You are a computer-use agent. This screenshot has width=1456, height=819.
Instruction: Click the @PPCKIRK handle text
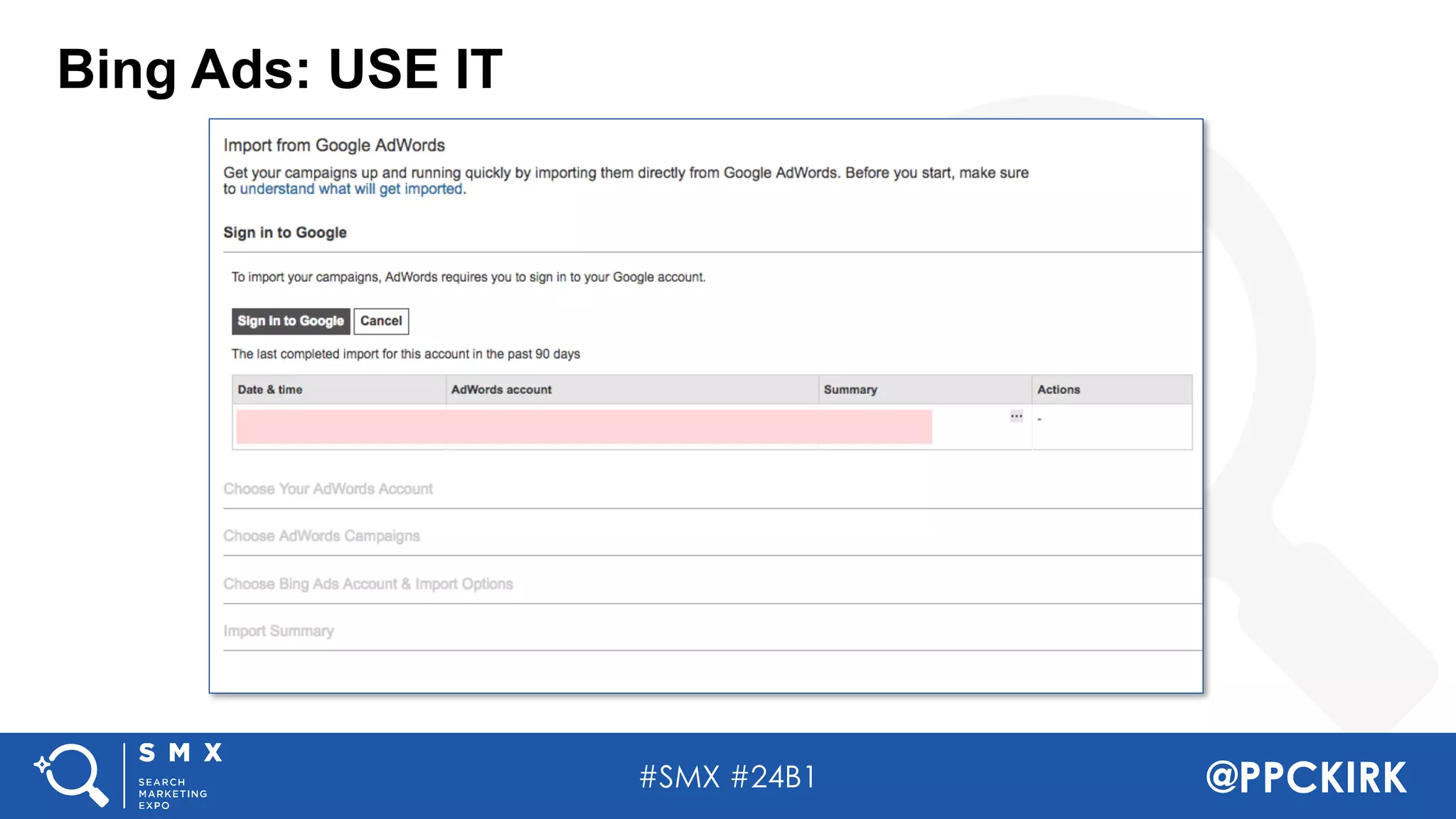coord(1306,777)
